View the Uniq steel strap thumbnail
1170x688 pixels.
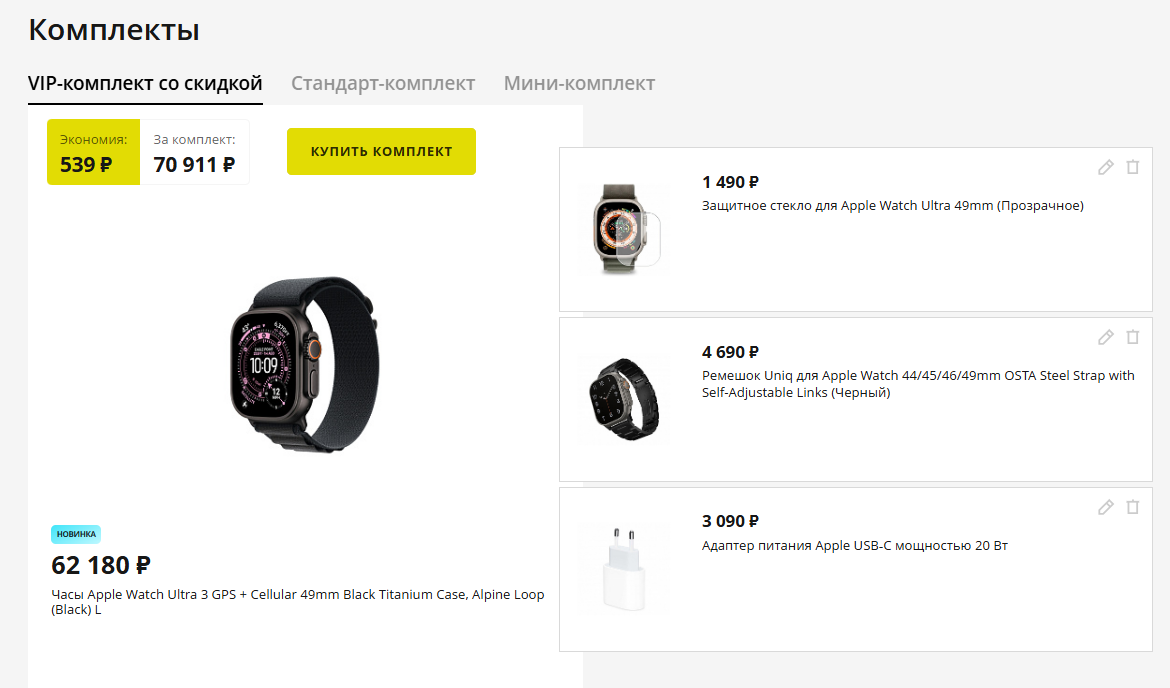[x=625, y=399]
